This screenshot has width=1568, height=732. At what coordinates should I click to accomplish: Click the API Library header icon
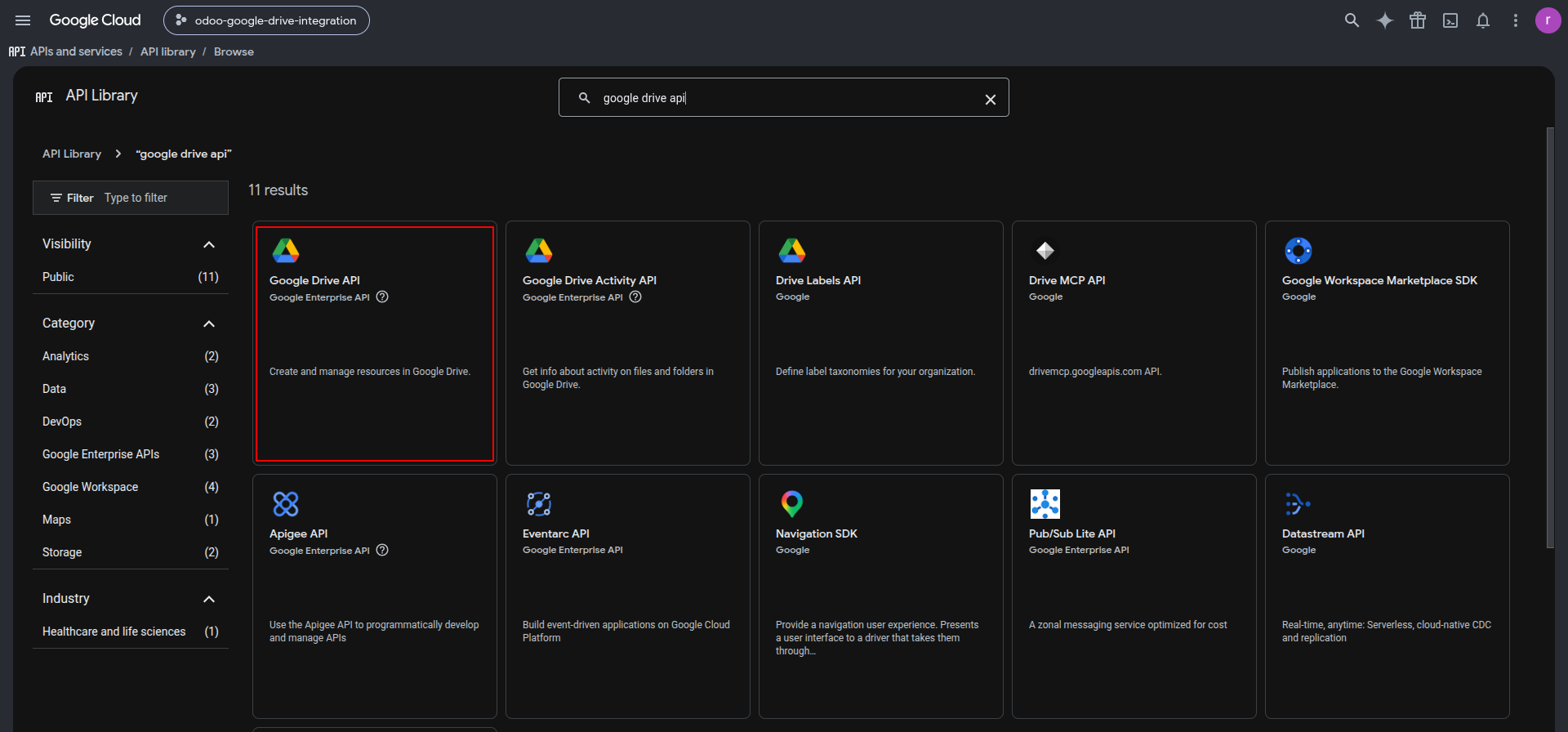(x=44, y=96)
